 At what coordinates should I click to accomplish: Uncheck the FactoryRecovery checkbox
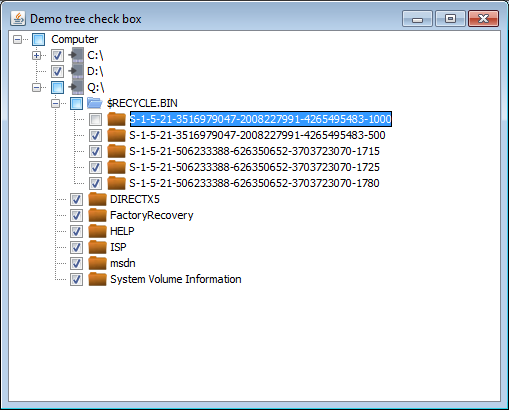[x=76, y=215]
